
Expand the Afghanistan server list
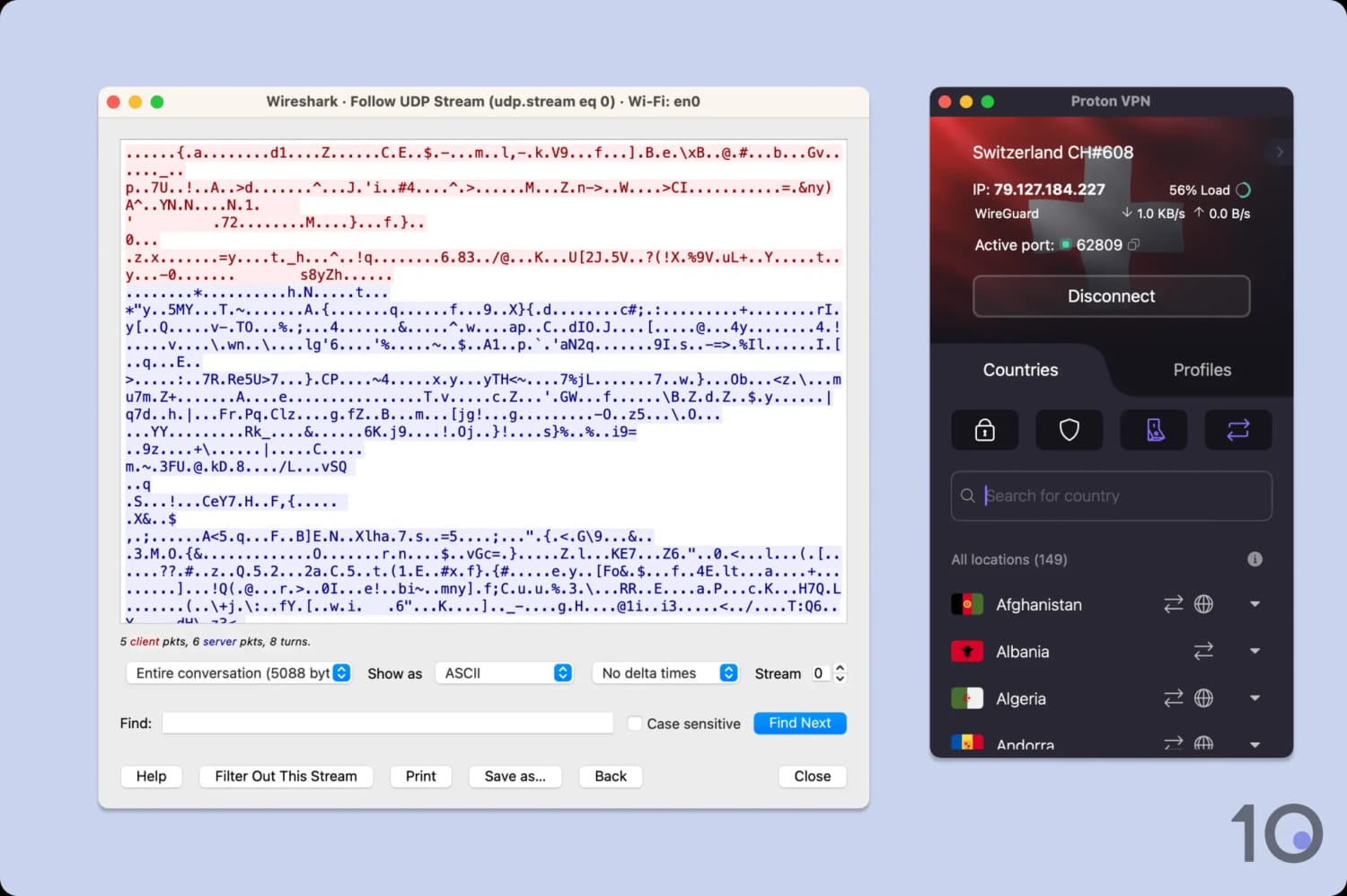(x=1255, y=604)
